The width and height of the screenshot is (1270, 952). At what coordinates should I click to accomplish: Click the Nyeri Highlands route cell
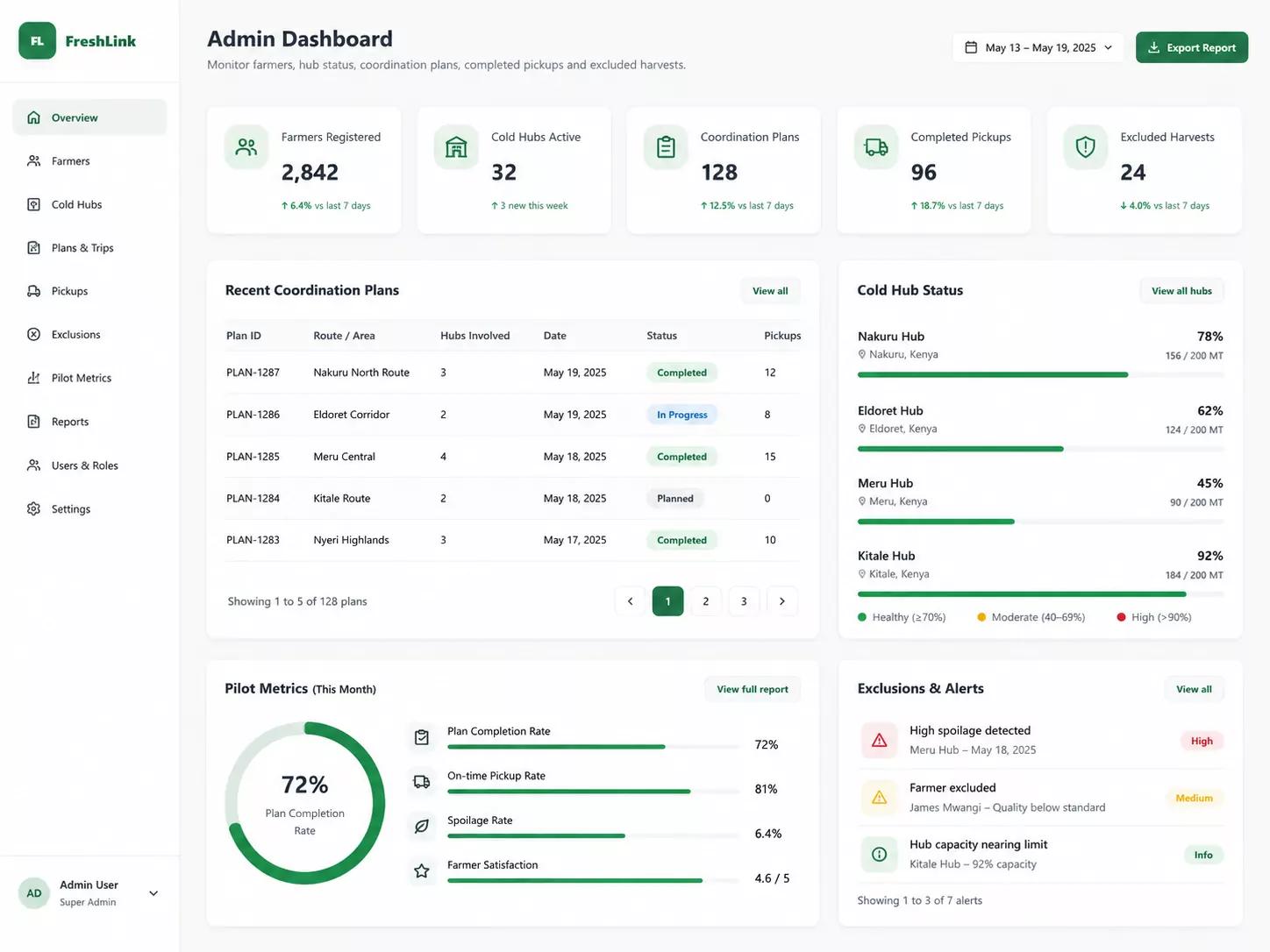351,540
